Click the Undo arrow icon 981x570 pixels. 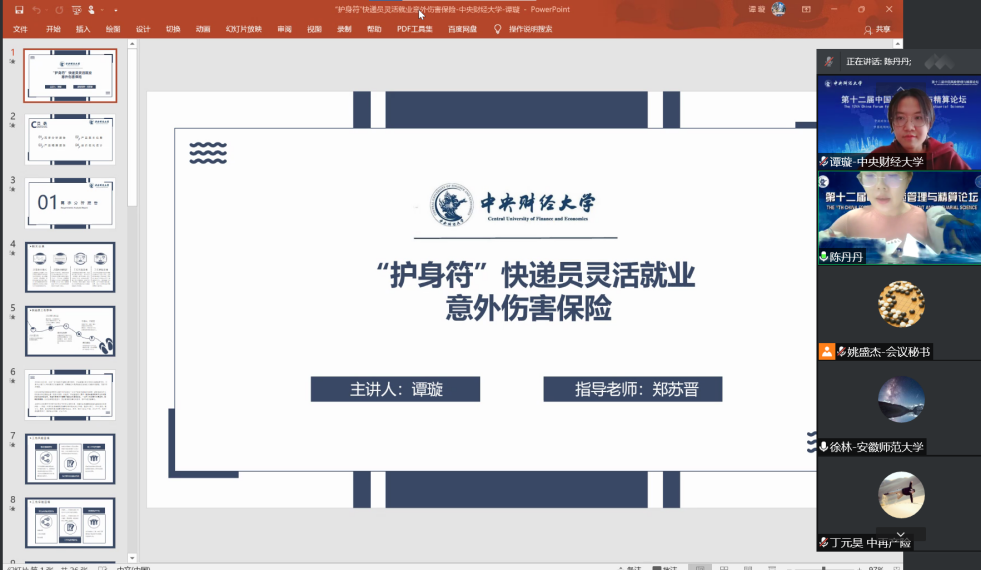[x=36, y=9]
